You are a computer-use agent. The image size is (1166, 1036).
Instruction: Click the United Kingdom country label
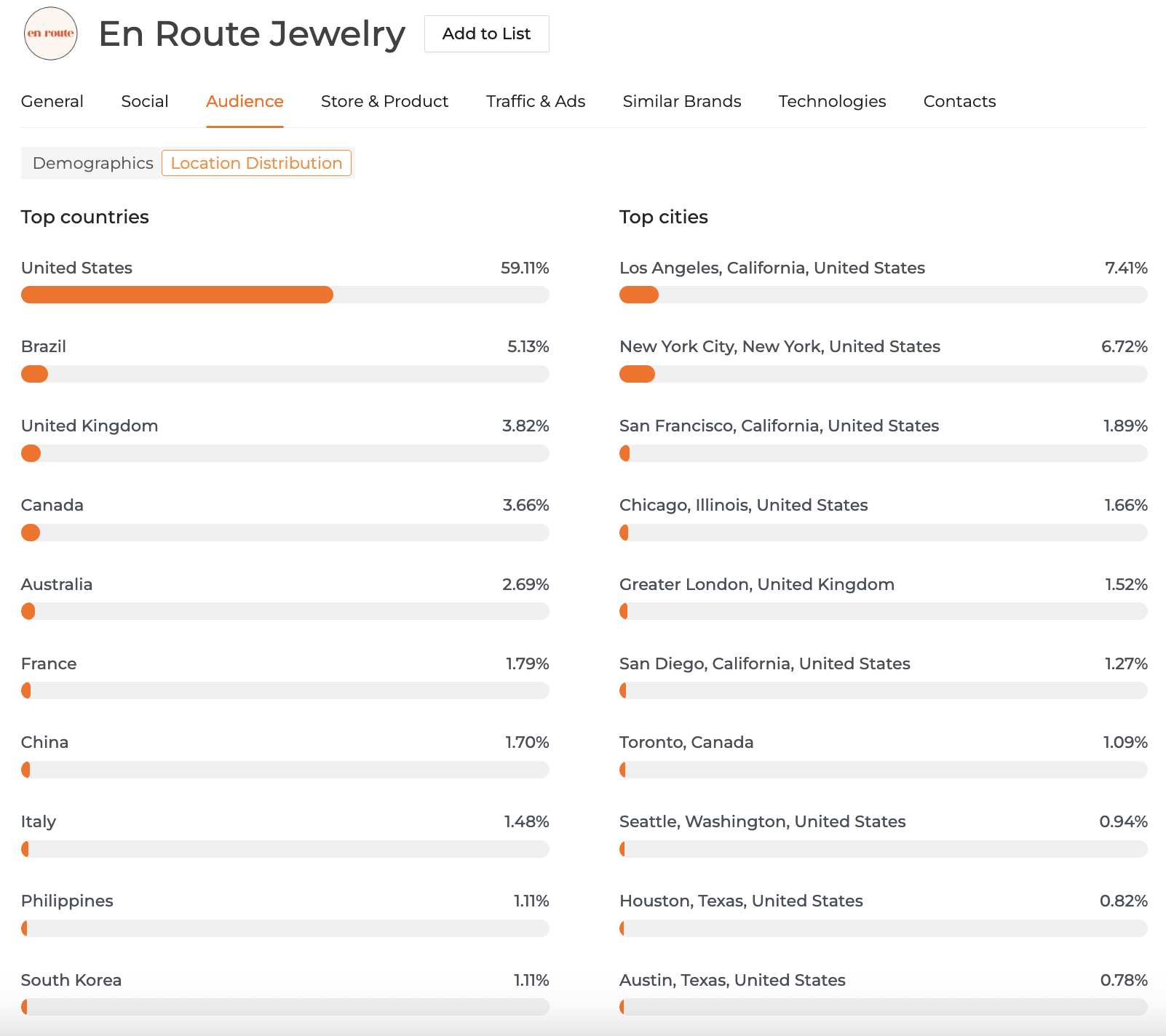click(x=90, y=426)
